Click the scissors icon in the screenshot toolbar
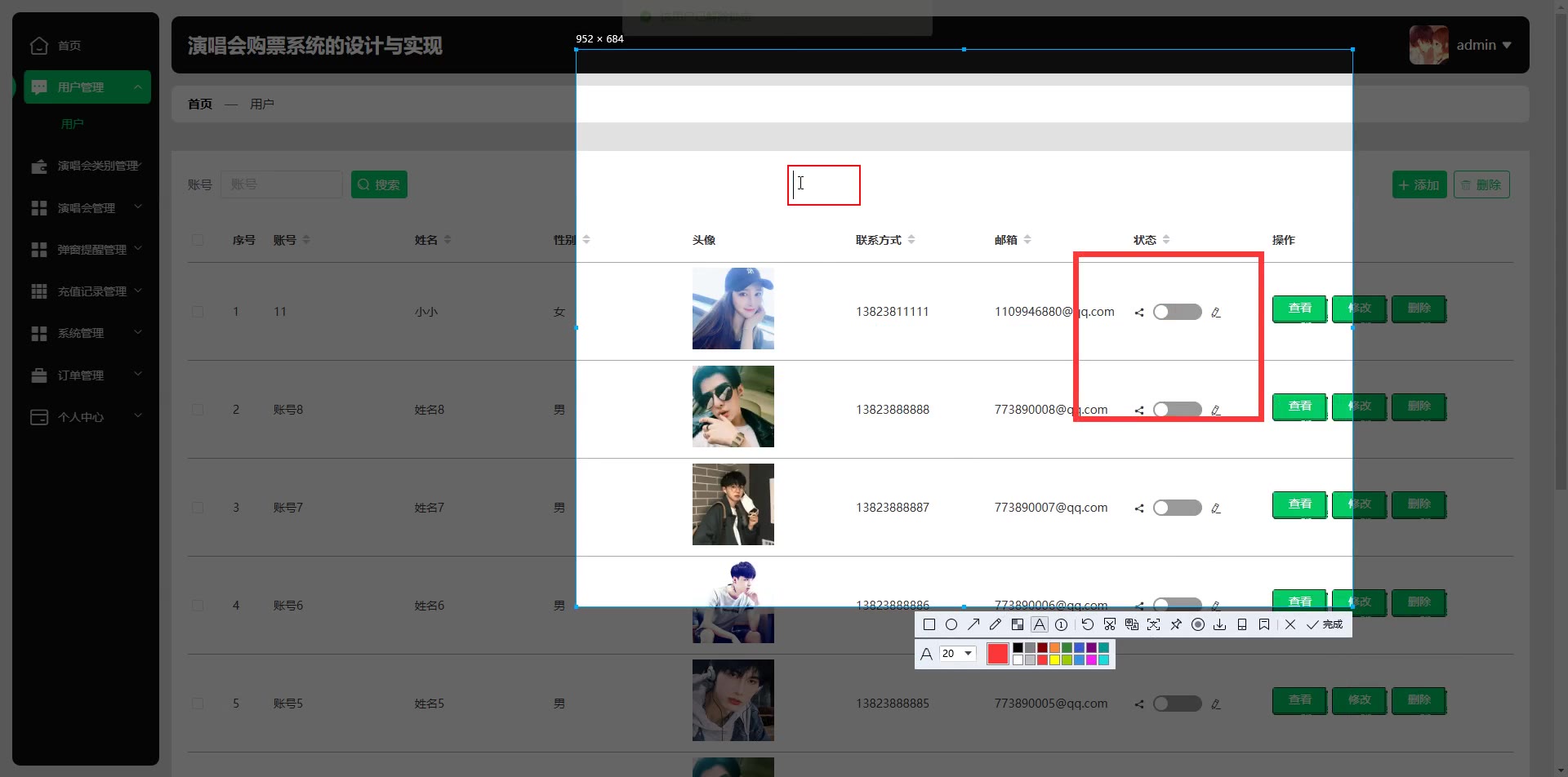The image size is (1568, 777). pyautogui.click(x=1110, y=624)
